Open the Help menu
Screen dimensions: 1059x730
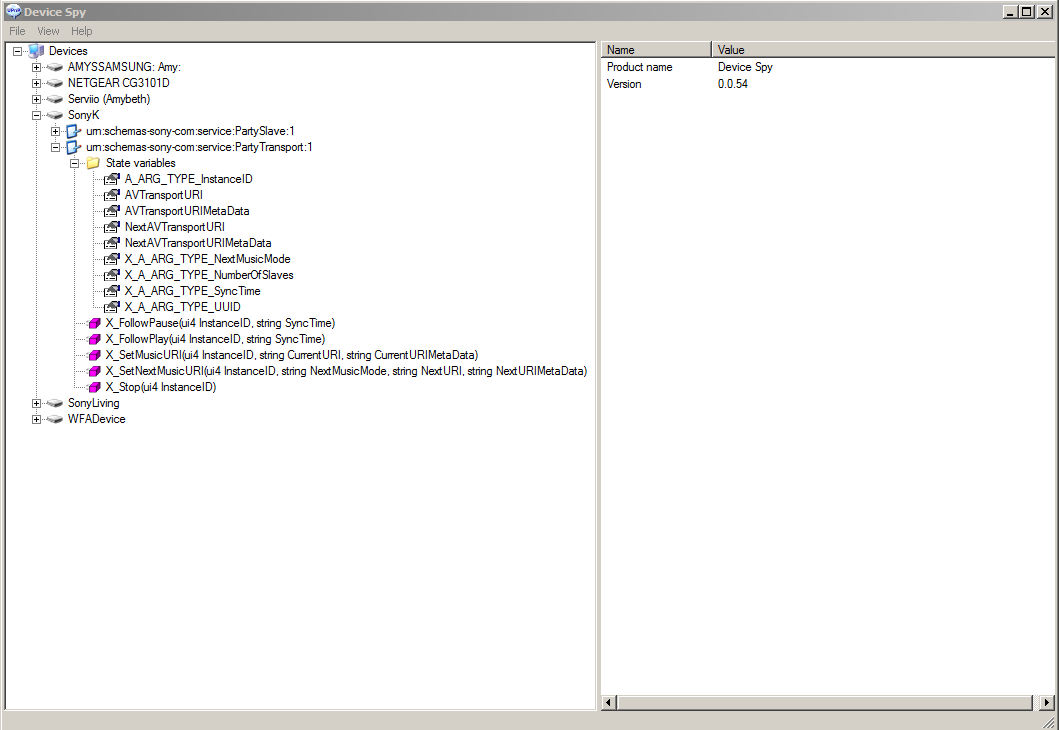click(81, 31)
